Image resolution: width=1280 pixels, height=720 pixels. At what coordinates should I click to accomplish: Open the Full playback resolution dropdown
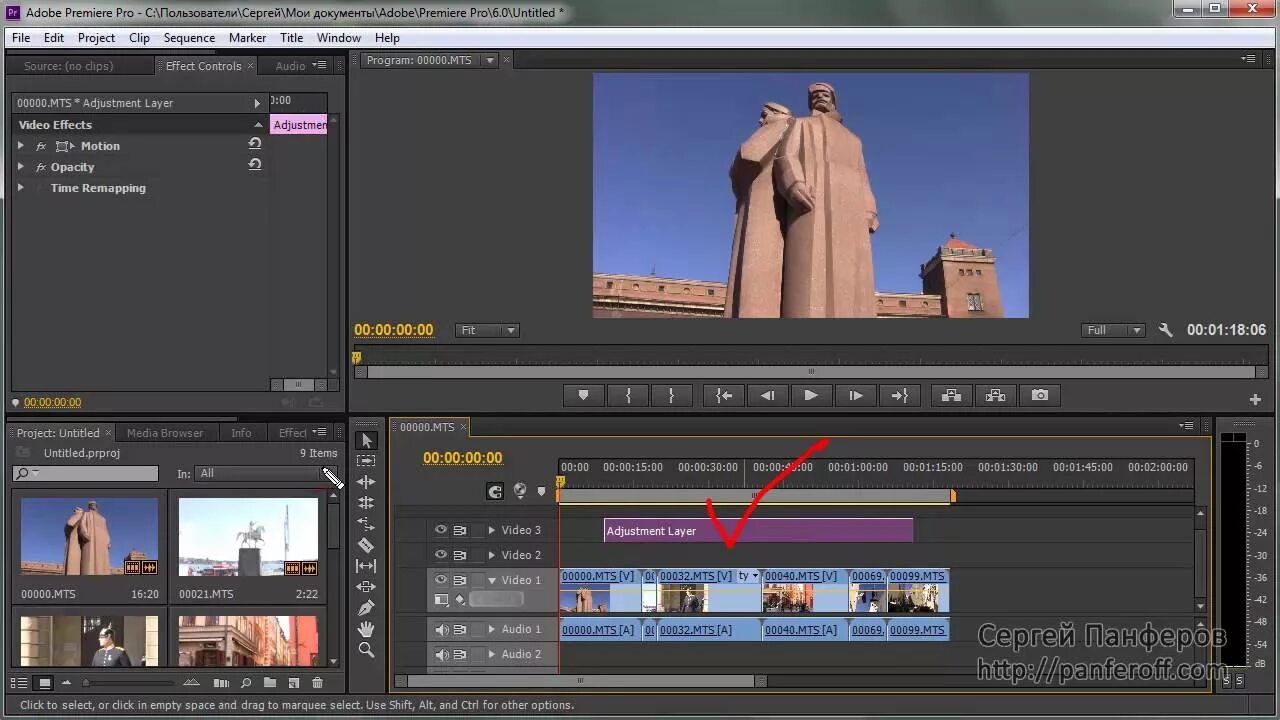(1113, 330)
